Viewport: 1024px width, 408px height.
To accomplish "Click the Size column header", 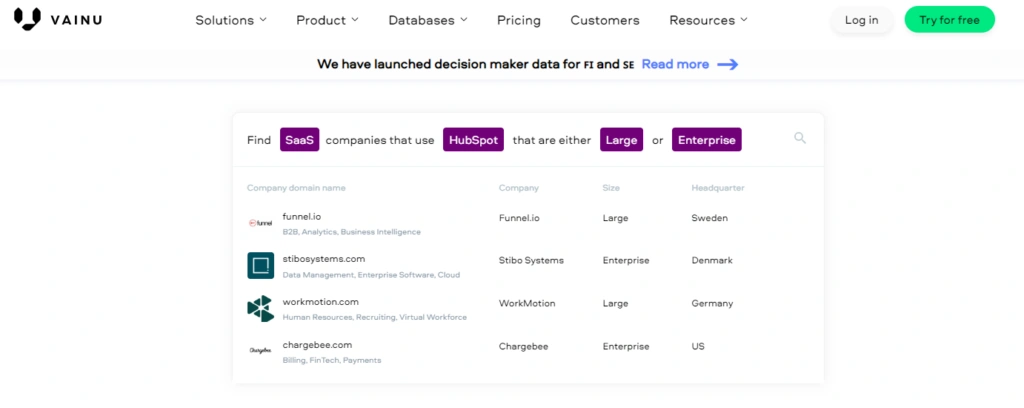I will coord(611,188).
